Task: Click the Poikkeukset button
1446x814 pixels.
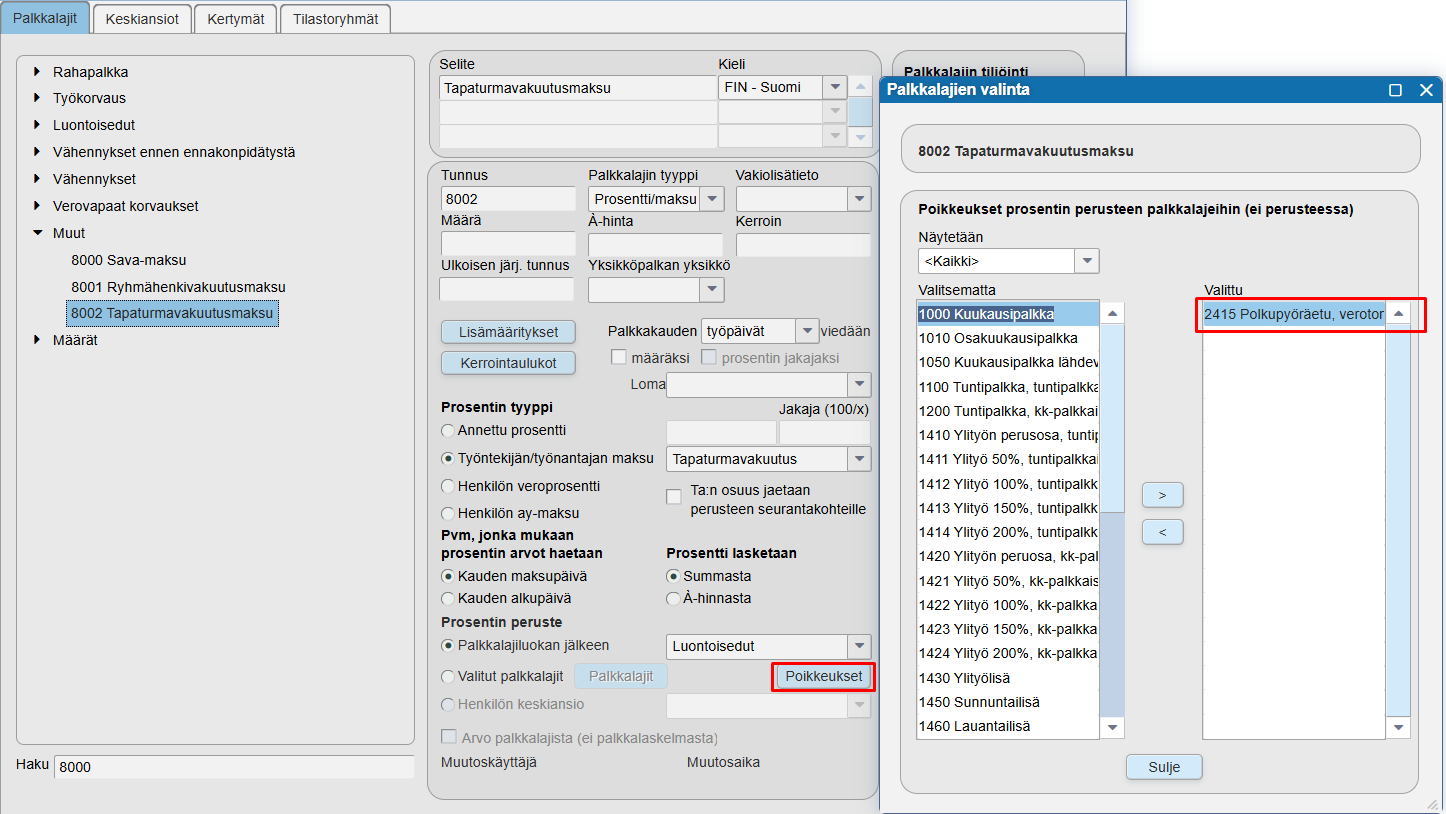Action: click(x=824, y=676)
